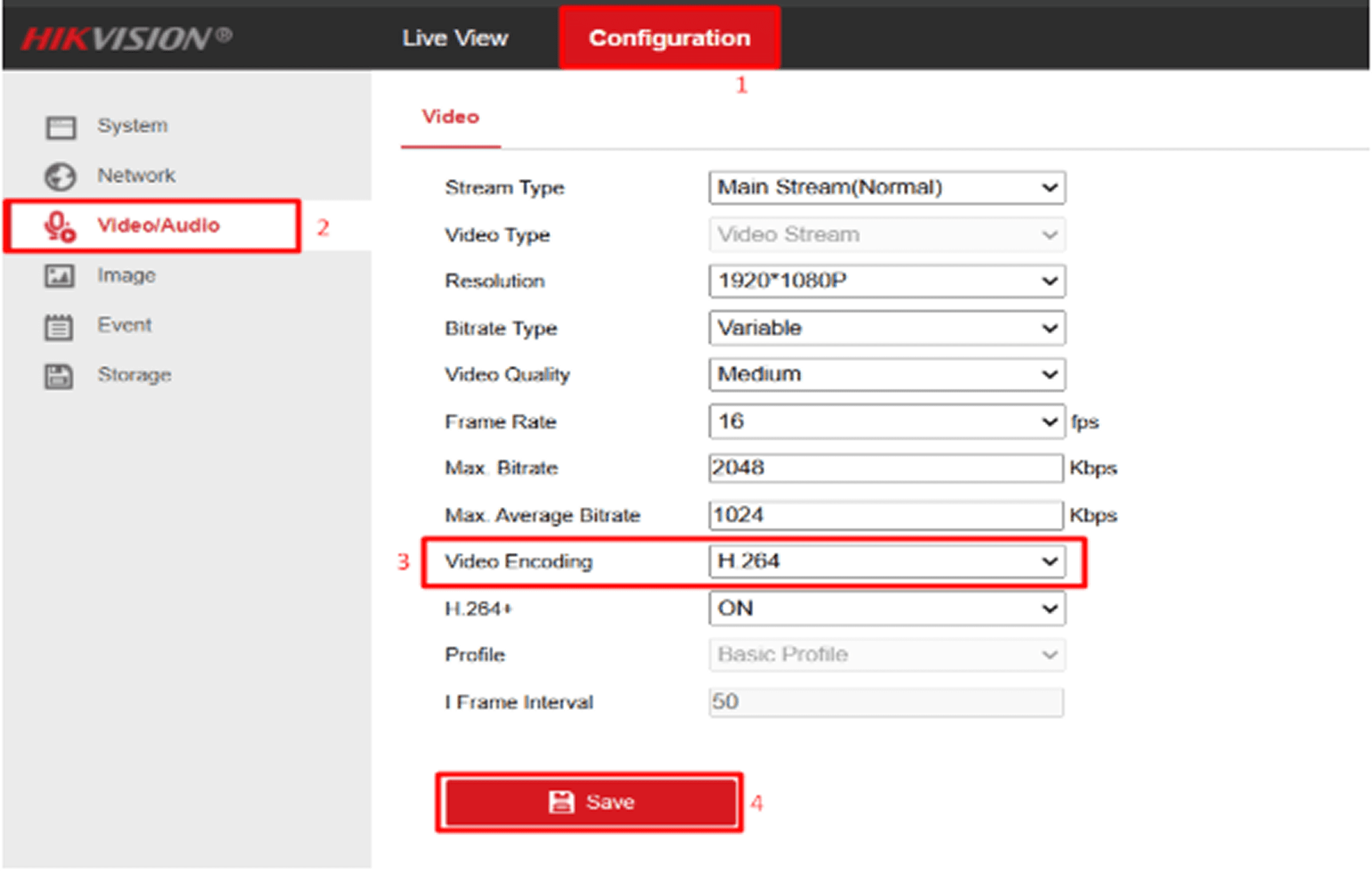
Task: Change the Bitrate Type Variable dropdown
Action: click(887, 328)
